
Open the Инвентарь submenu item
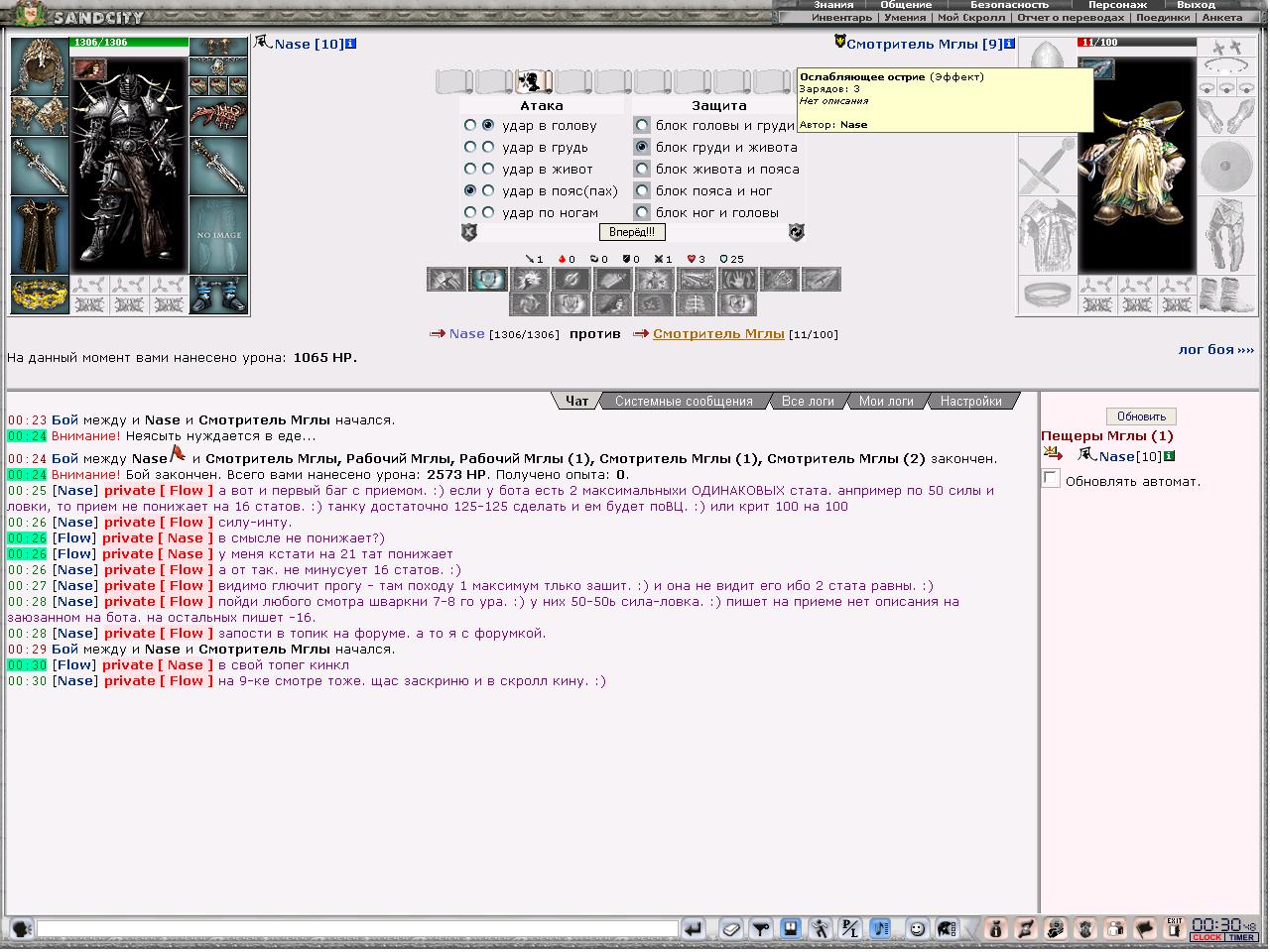coord(841,17)
